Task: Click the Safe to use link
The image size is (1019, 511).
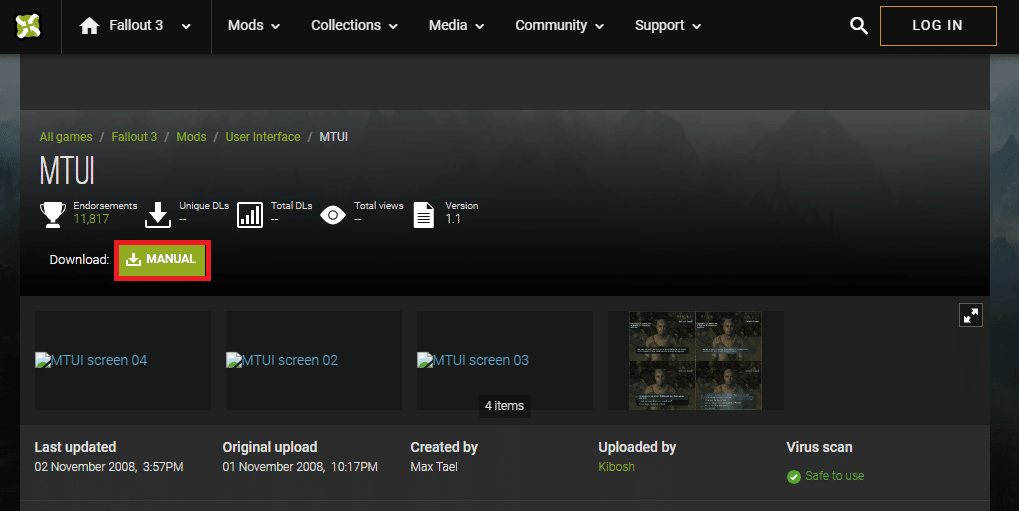Action: 834,476
